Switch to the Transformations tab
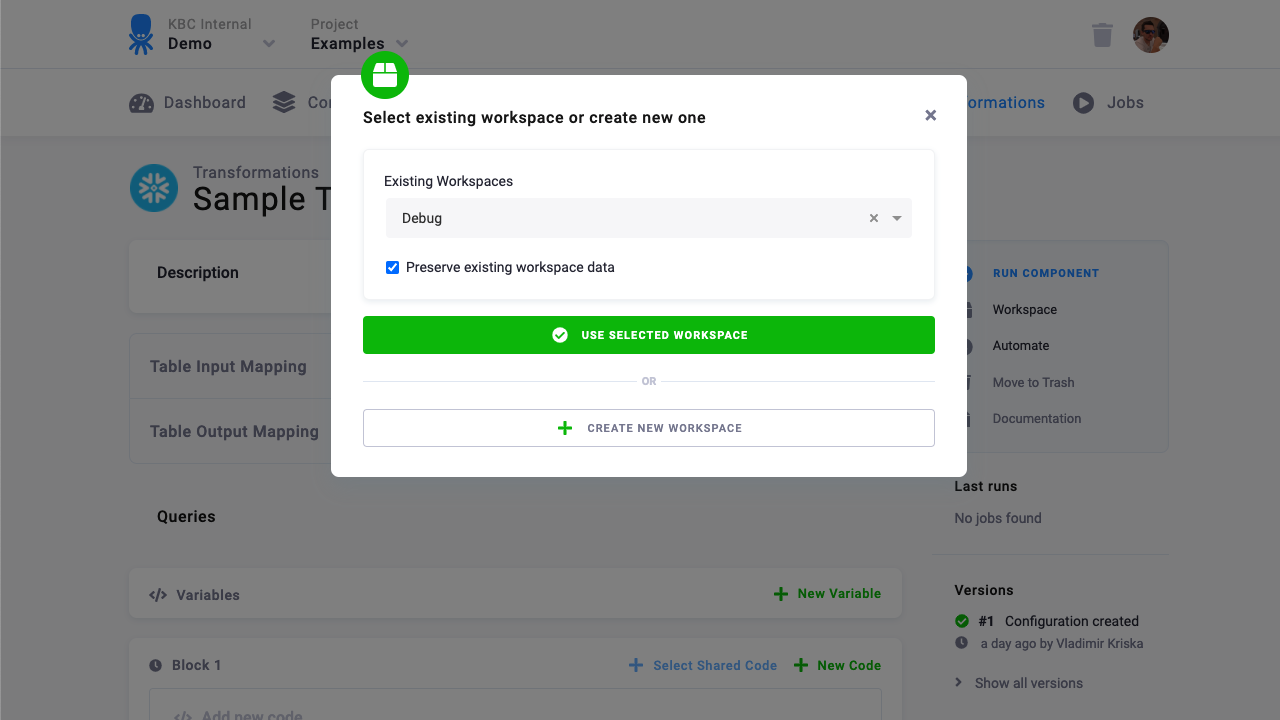Viewport: 1280px width, 720px height. (x=1000, y=102)
